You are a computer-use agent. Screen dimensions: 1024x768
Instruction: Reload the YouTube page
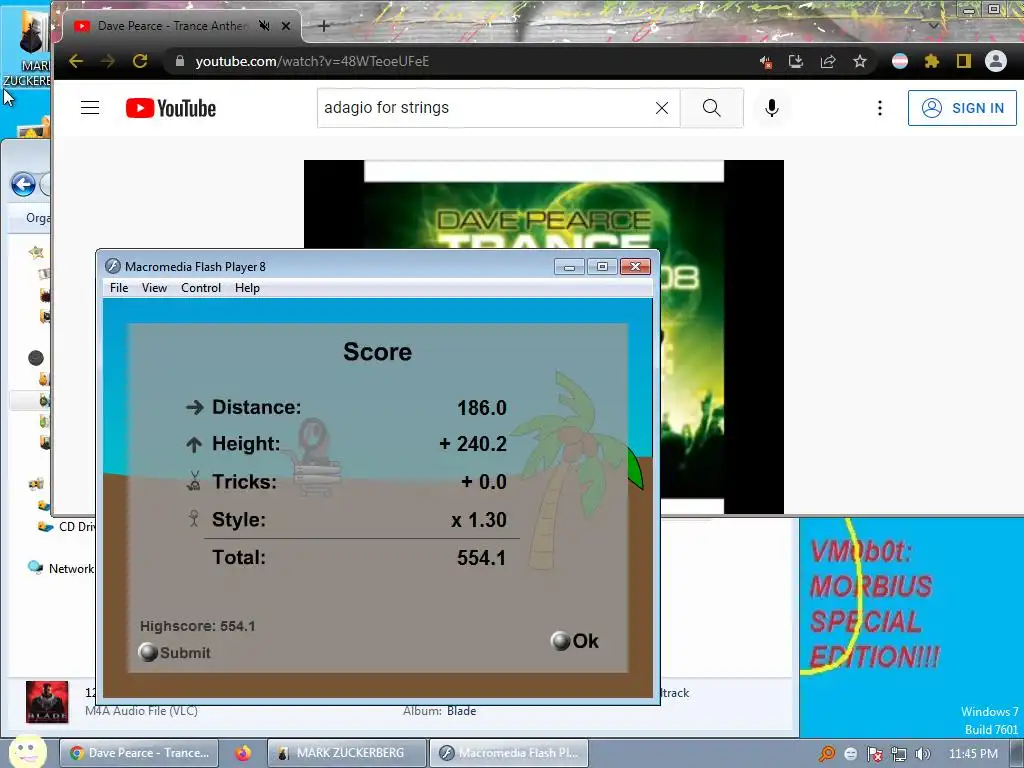pyautogui.click(x=140, y=61)
